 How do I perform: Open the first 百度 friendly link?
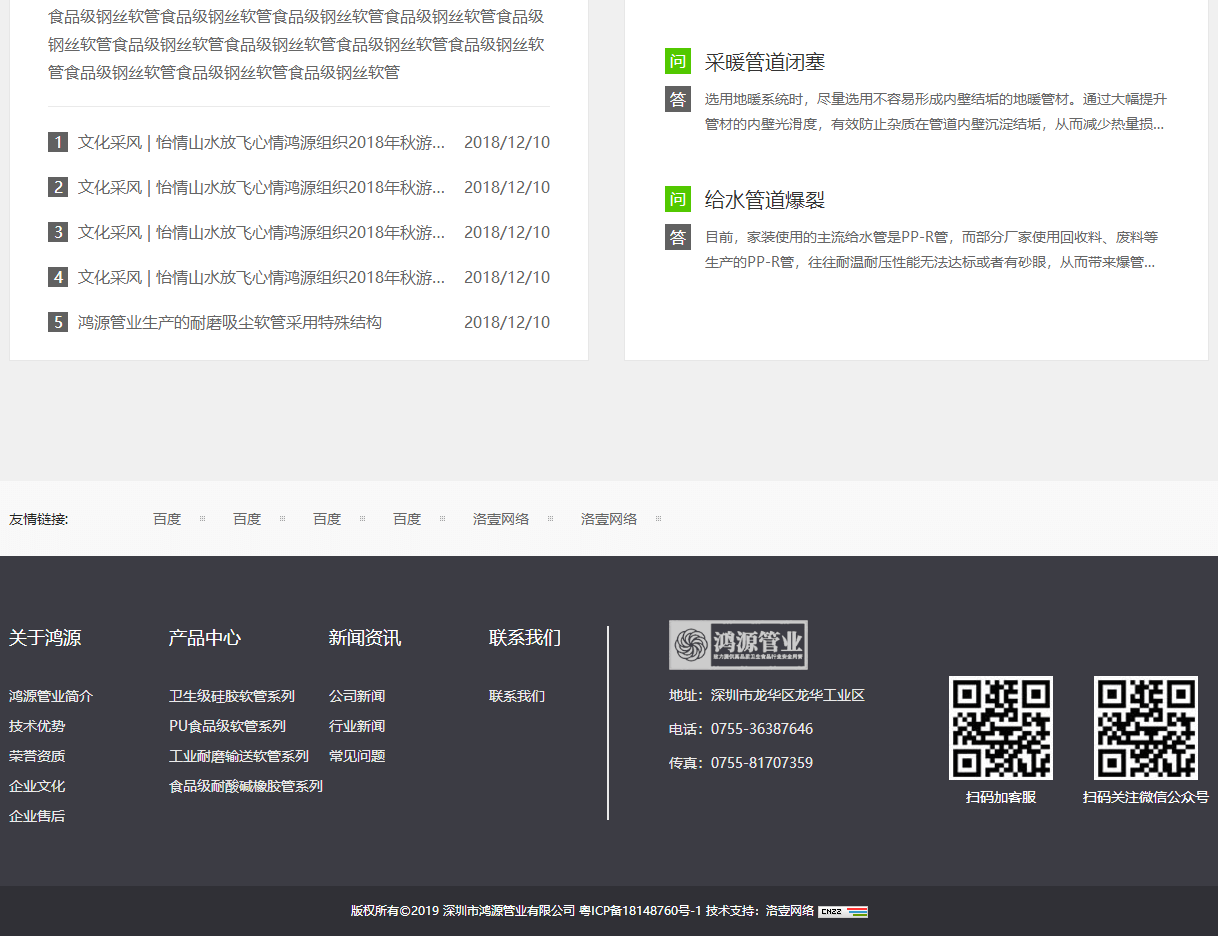pyautogui.click(x=166, y=518)
